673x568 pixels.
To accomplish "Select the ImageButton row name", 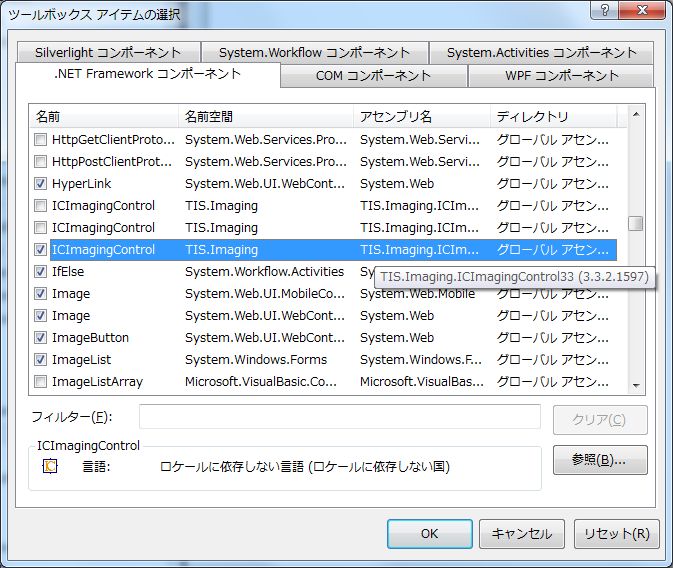I will click(x=90, y=337).
